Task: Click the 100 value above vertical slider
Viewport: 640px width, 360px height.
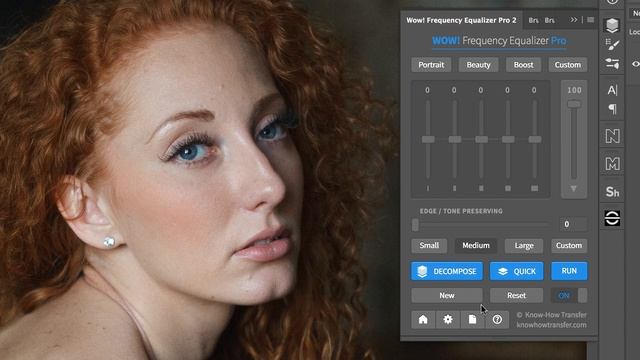Action: [x=574, y=90]
